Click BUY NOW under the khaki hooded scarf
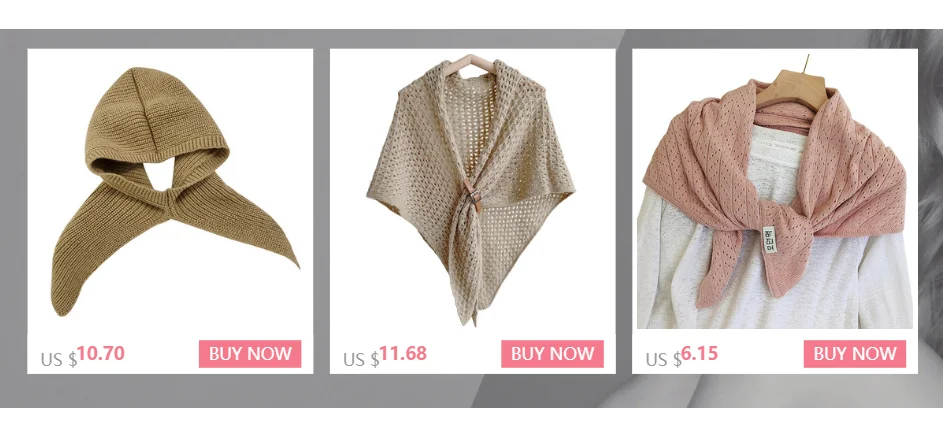The height and width of the screenshot is (435, 943). pos(250,354)
